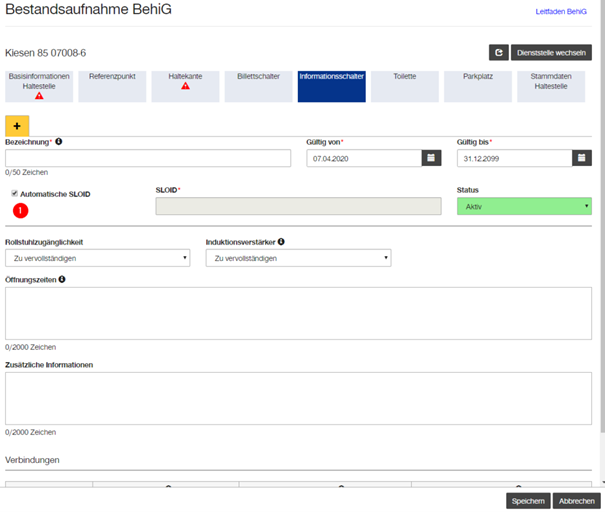
Task: Open the Gültig bis calendar picker
Action: [x=581, y=158]
